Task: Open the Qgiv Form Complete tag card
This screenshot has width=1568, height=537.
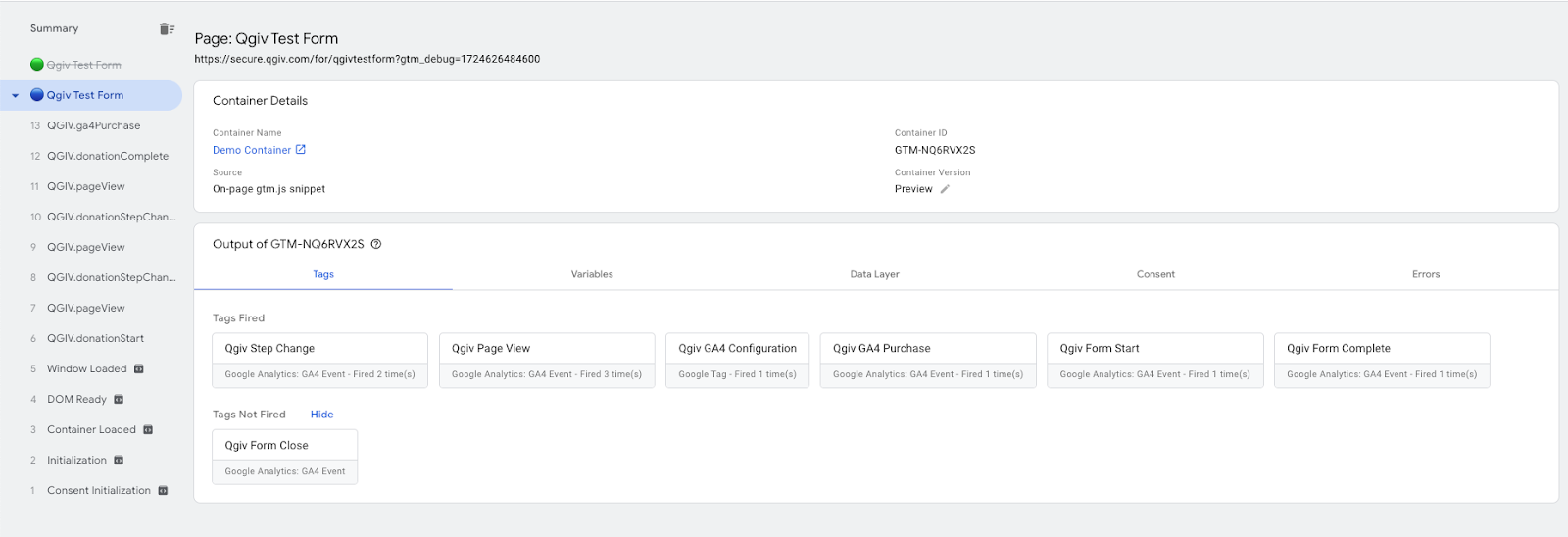Action: click(1382, 361)
